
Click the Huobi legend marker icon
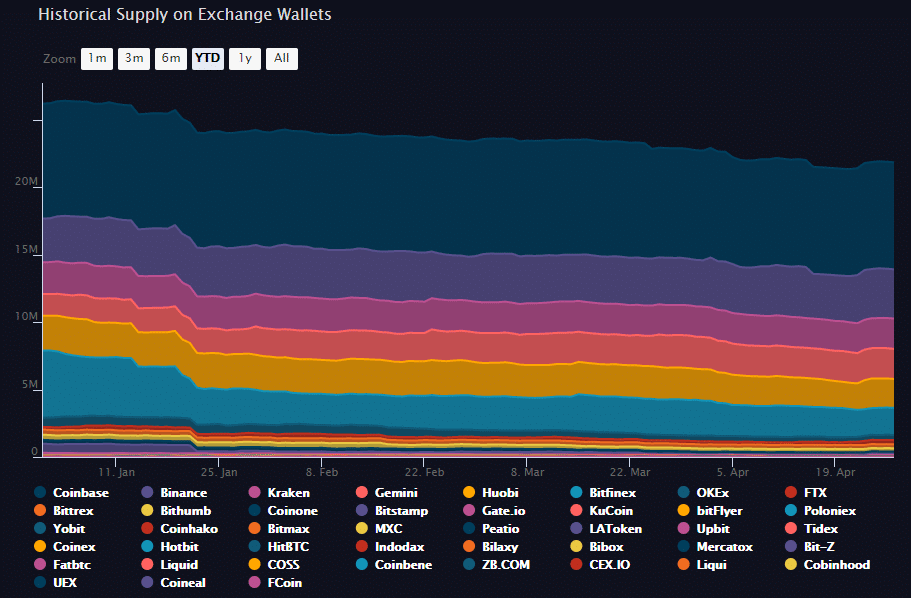point(470,492)
